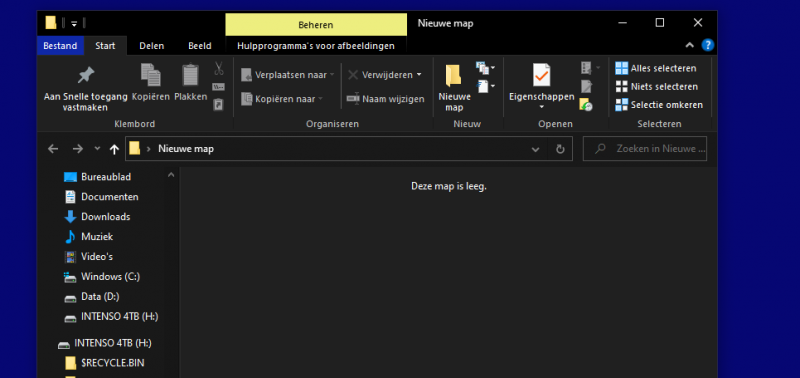The image size is (800, 378).
Task: Pin to Quick access with the pin icon
Action: click(86, 75)
